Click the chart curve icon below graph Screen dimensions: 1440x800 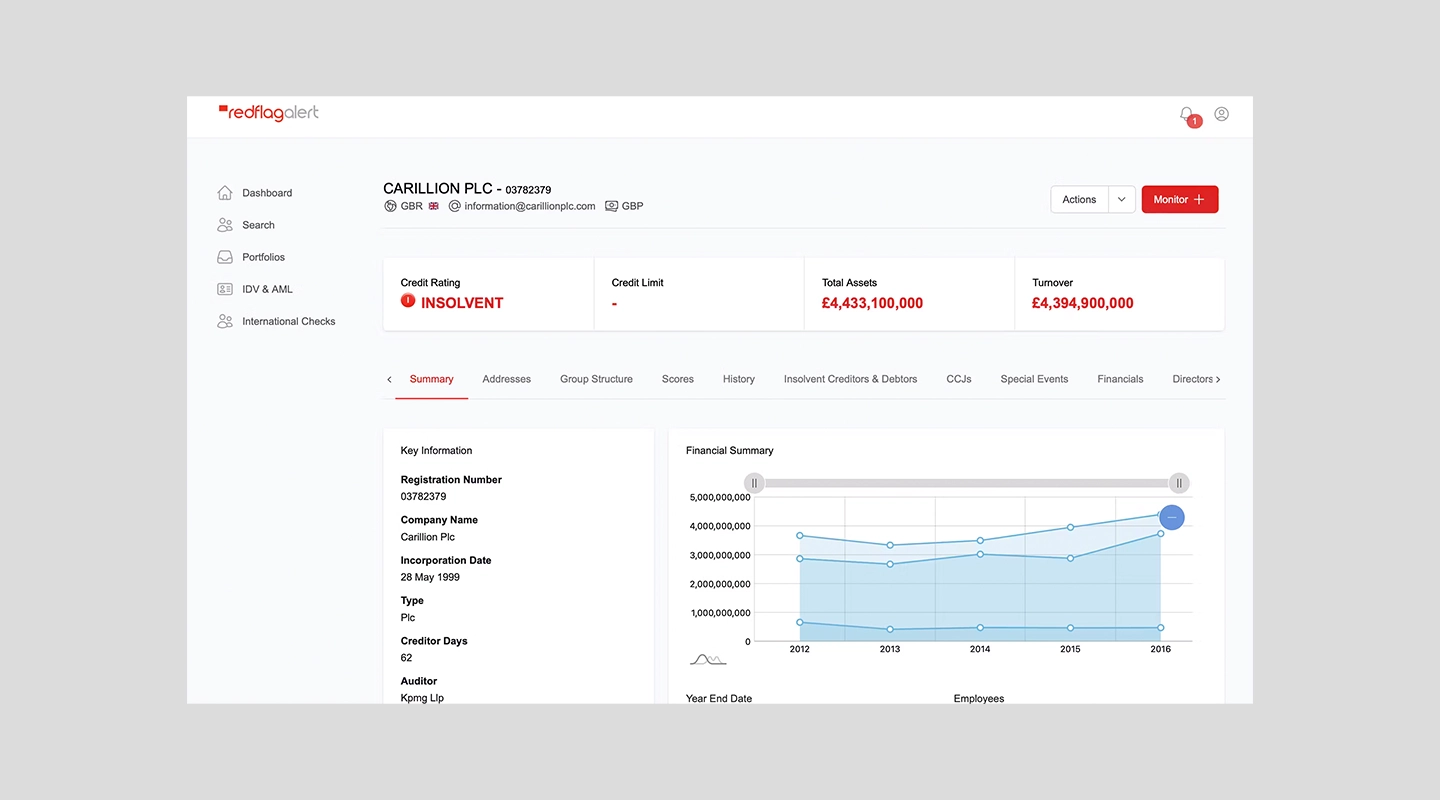pyautogui.click(x=708, y=659)
